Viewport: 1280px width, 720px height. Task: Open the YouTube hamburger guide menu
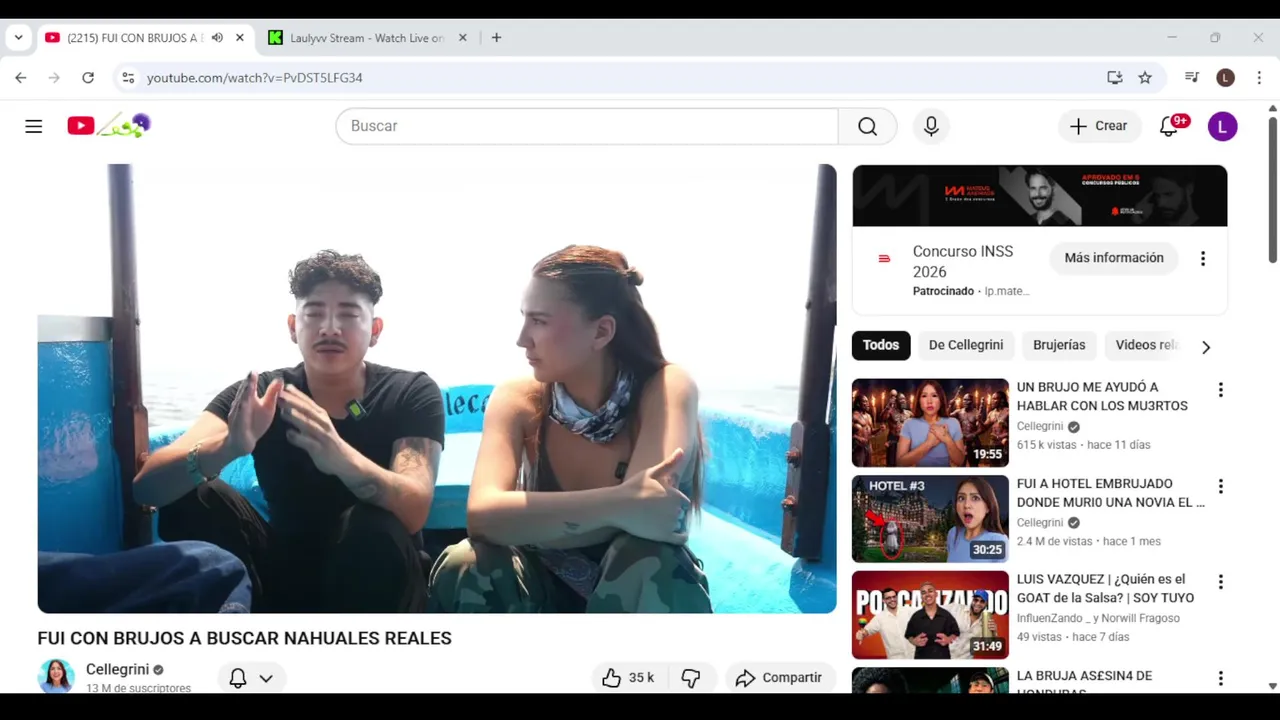tap(34, 126)
